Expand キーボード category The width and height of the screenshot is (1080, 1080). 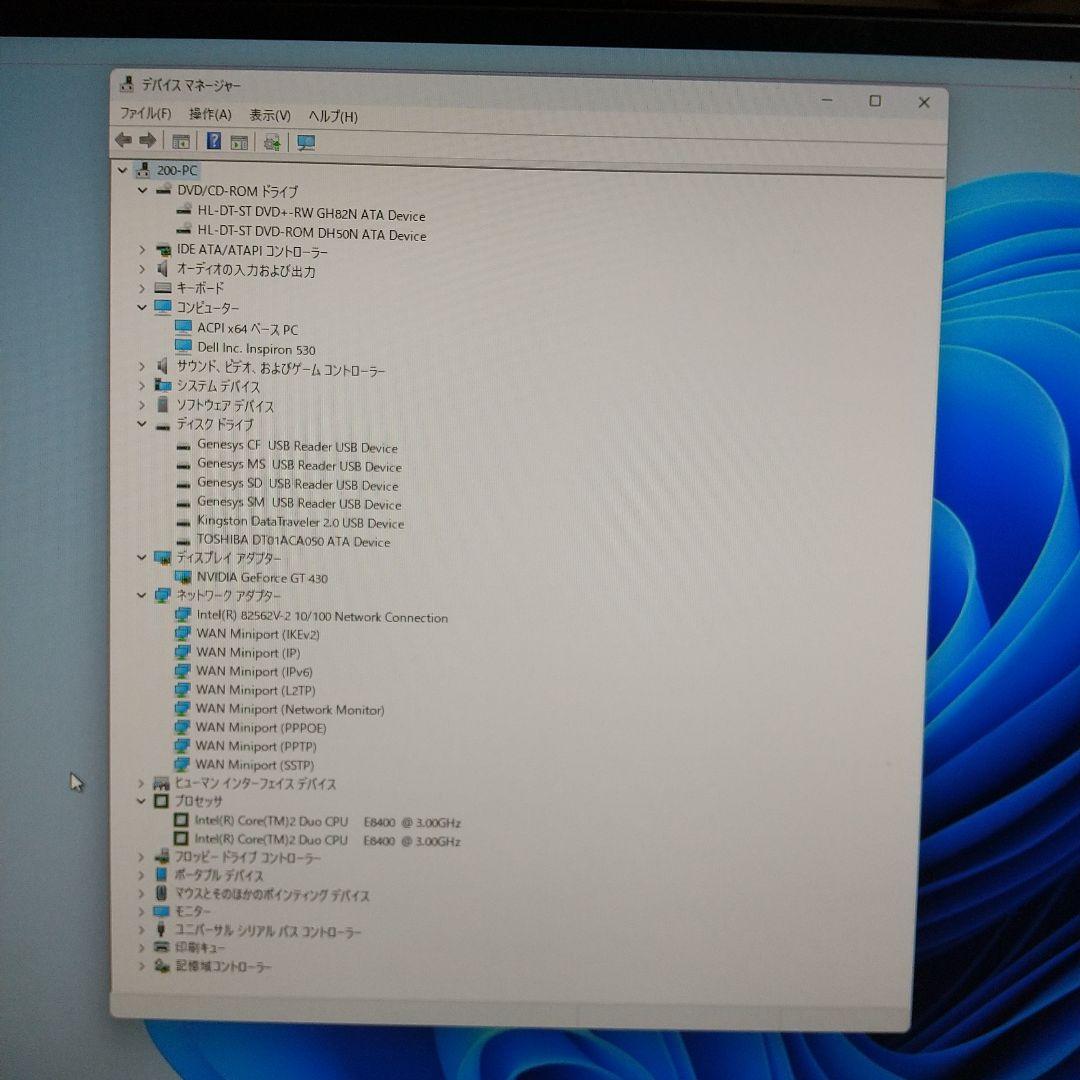(x=142, y=288)
